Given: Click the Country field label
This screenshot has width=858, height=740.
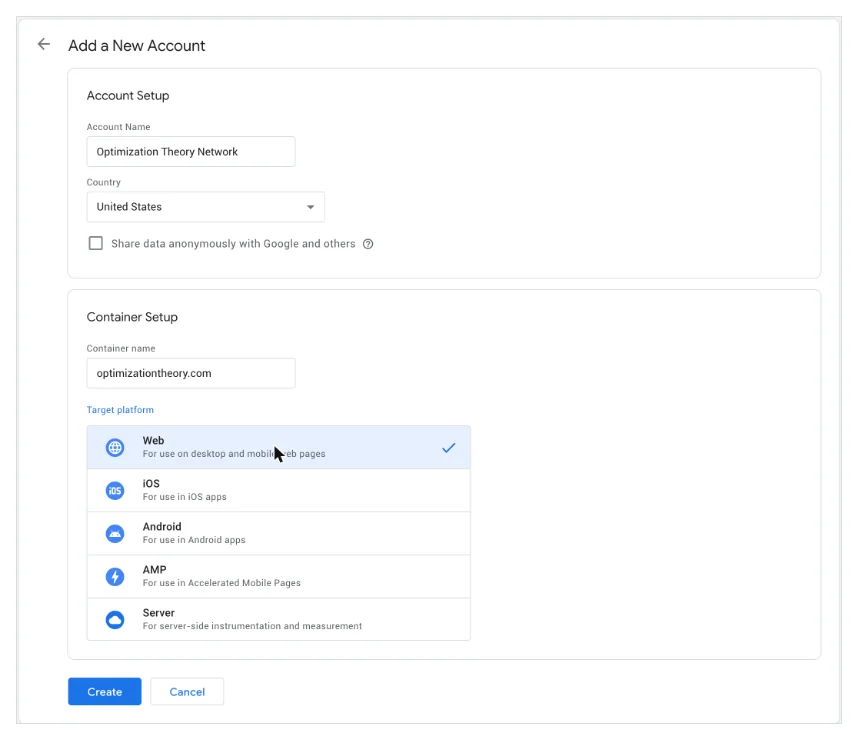Looking at the screenshot, I should 103,182.
